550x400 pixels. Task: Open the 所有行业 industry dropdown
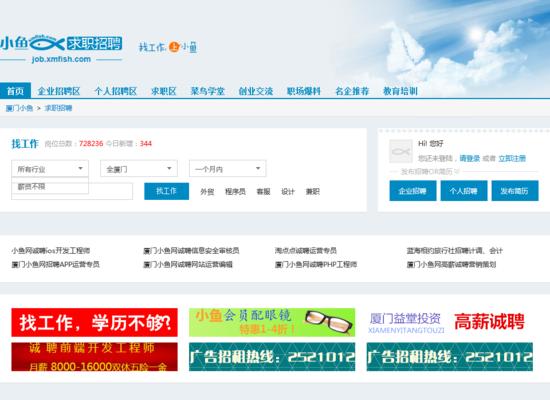50,169
